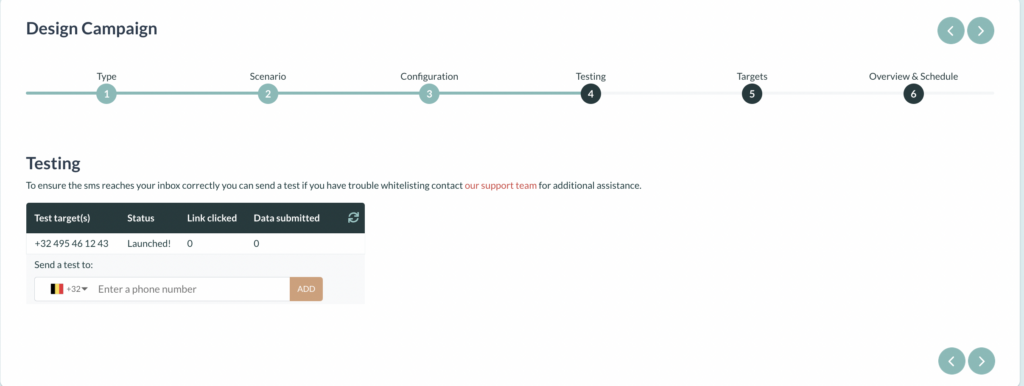Go to next step using top arrow

[980, 31]
